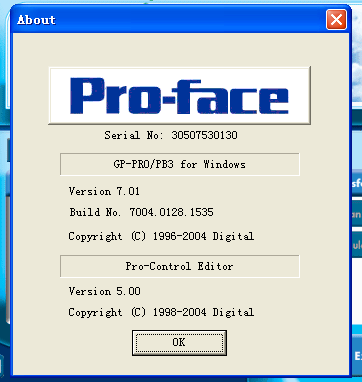362x382 pixels.
Task: Click the blue title bar right of About
Action: (x=190, y=20)
